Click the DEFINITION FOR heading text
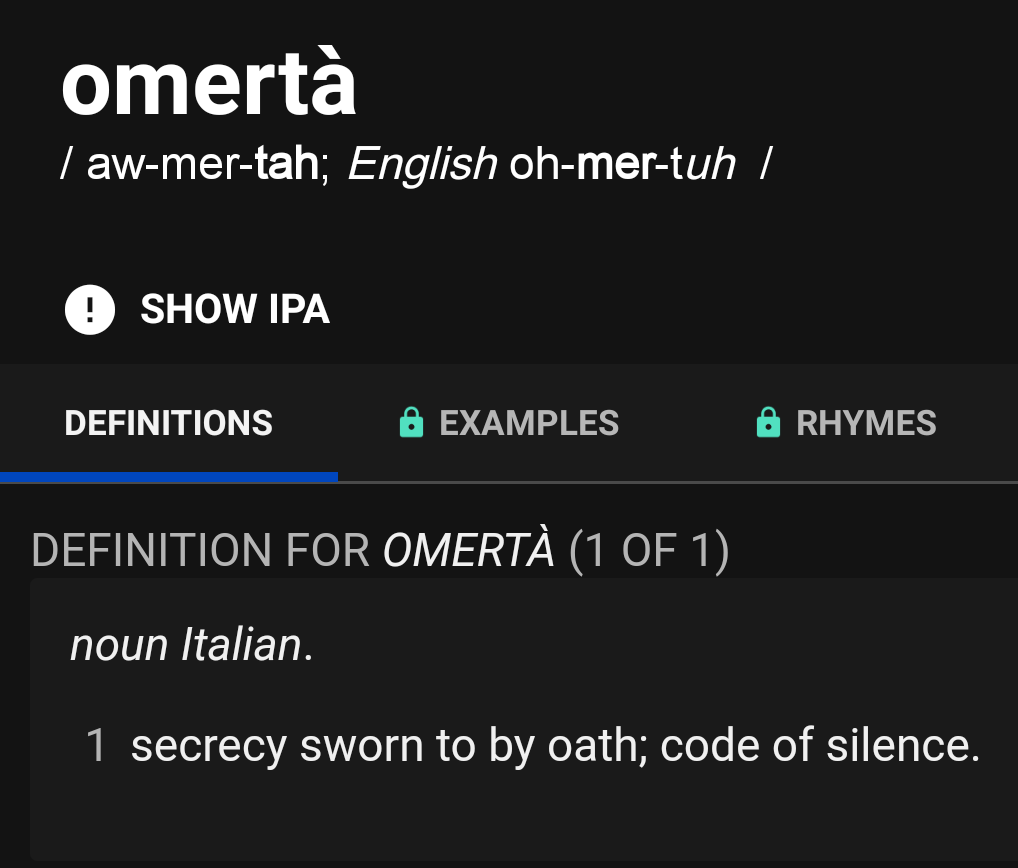 tap(201, 551)
